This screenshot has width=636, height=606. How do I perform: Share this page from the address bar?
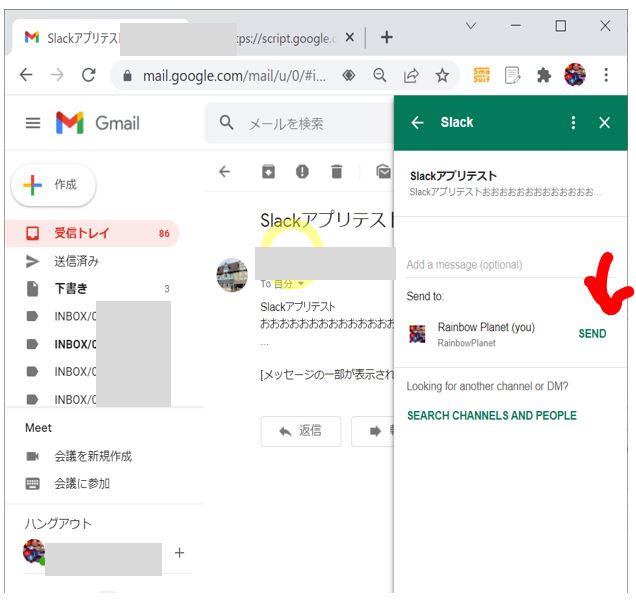[410, 75]
